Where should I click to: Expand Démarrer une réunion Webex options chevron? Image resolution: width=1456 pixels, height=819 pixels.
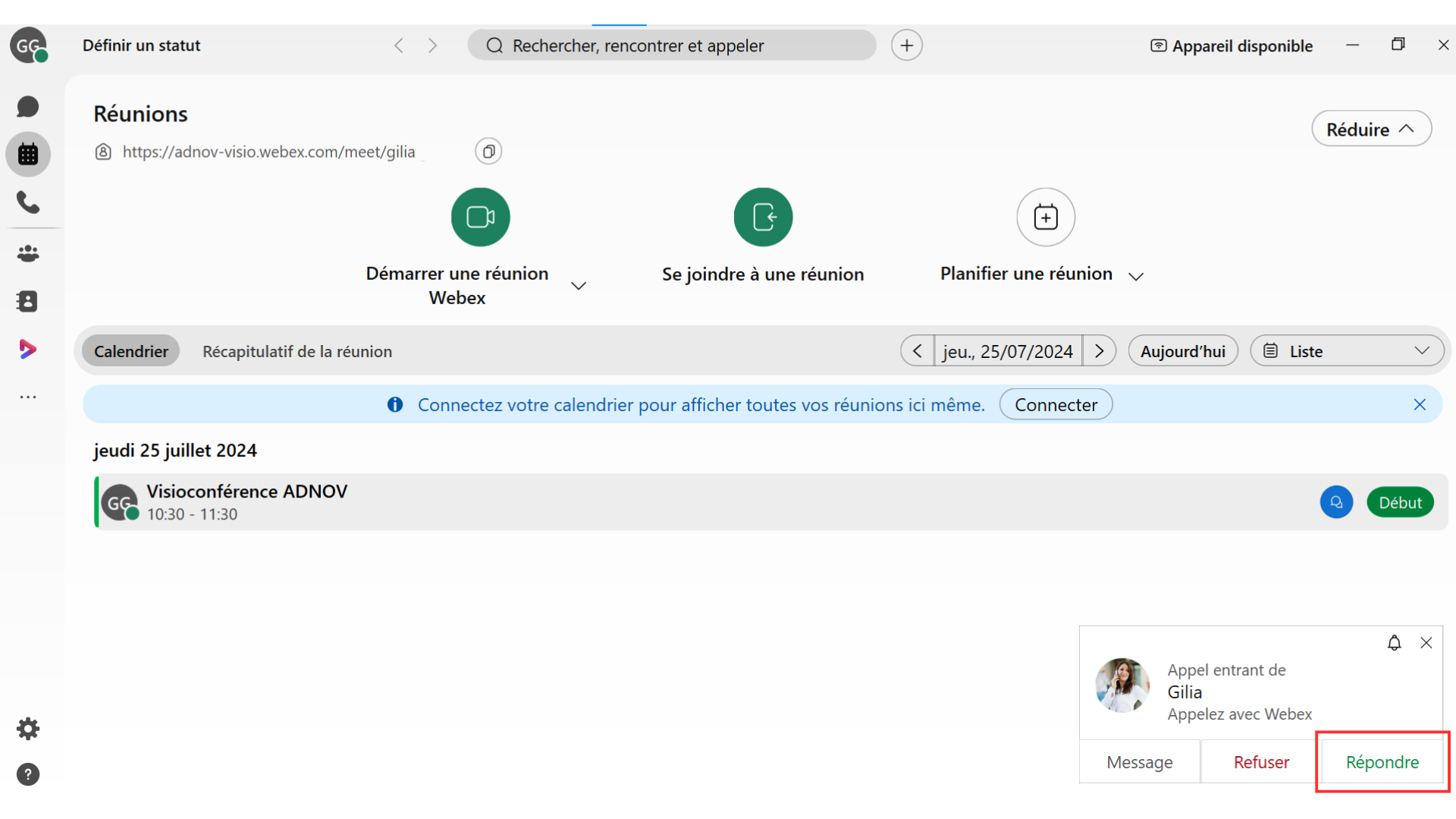click(x=579, y=286)
